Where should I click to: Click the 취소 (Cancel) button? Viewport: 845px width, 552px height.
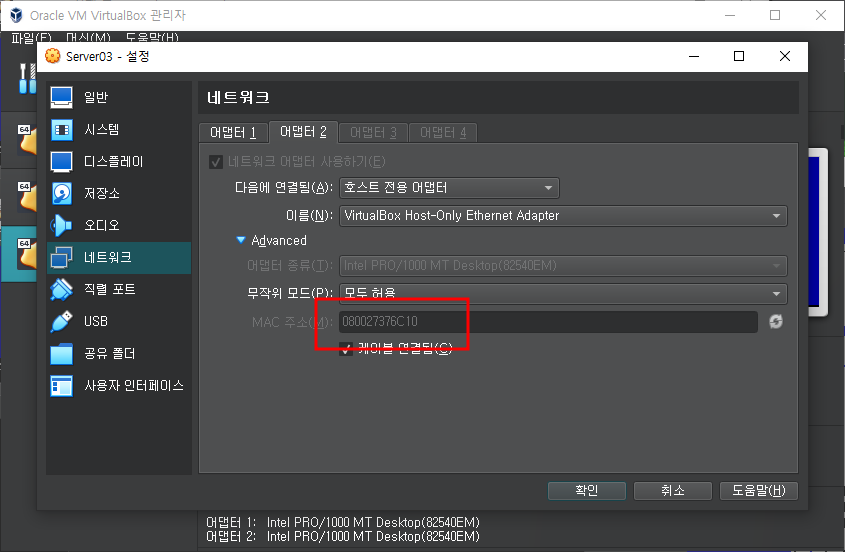pyautogui.click(x=673, y=491)
